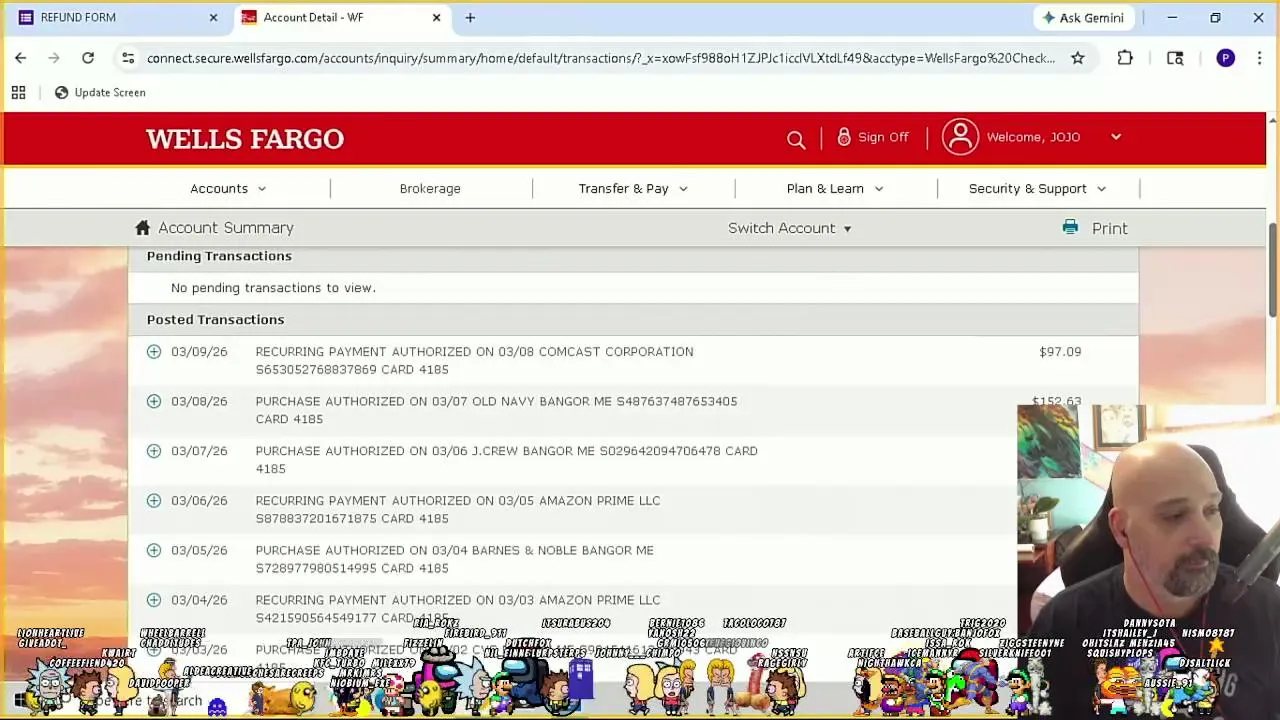Close the REFUND FORM tab
The width and height of the screenshot is (1280, 720).
(213, 17)
